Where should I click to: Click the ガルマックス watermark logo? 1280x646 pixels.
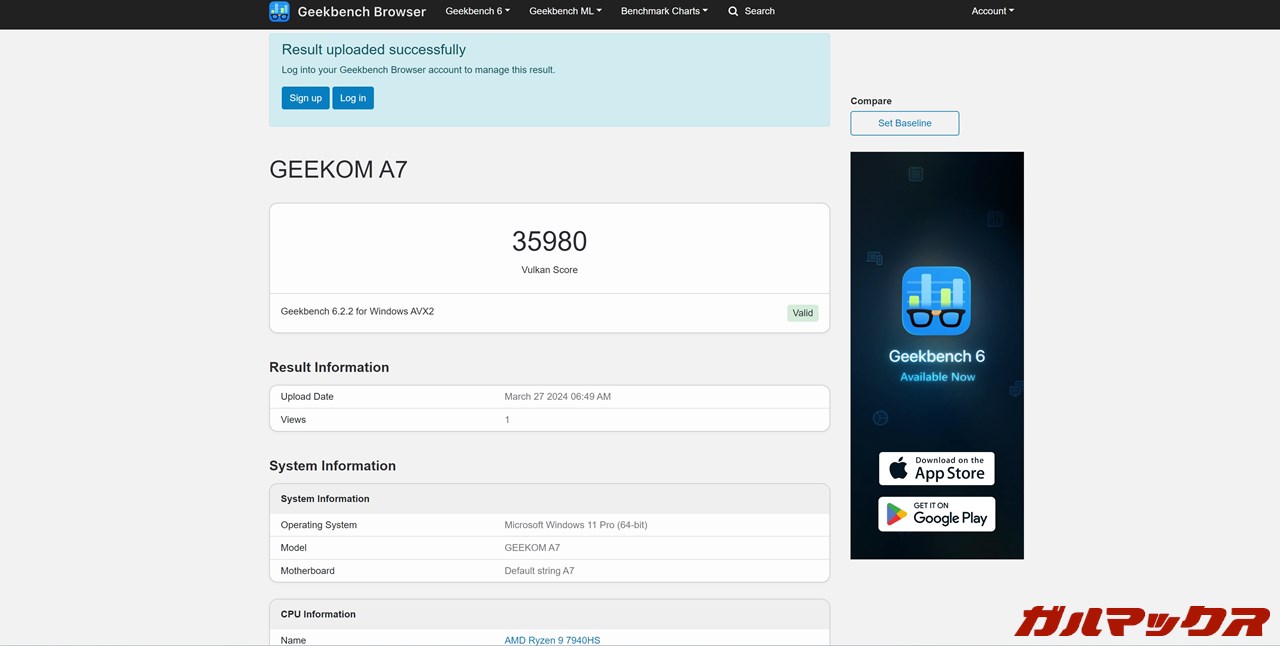(x=1143, y=621)
